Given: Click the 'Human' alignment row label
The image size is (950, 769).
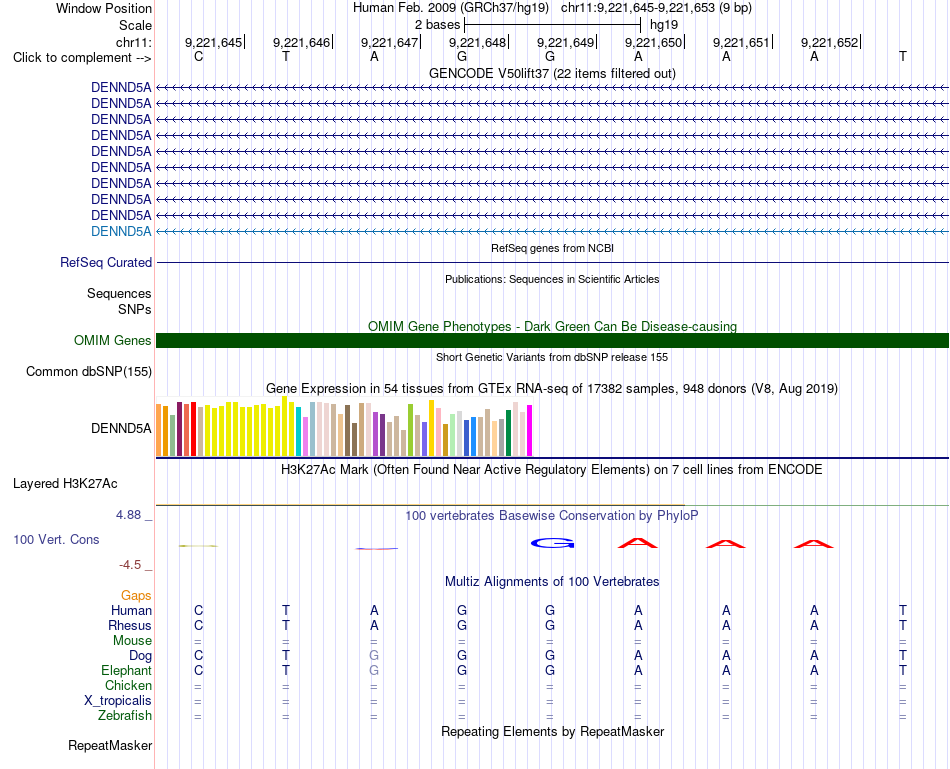Looking at the screenshot, I should (131, 610).
